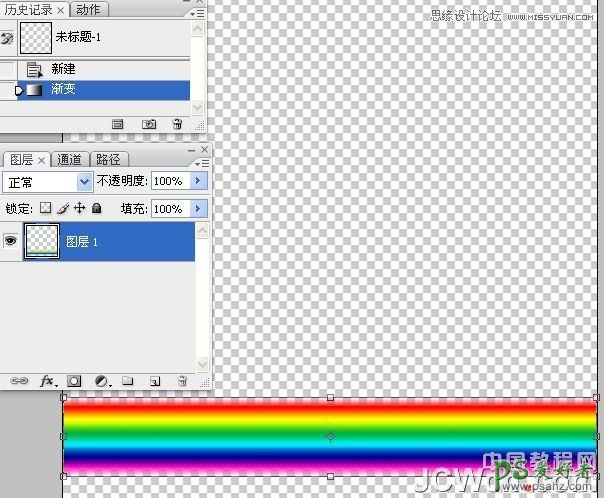This screenshot has width=604, height=498.
Task: Create new fill or adjustment layer
Action: click(101, 381)
